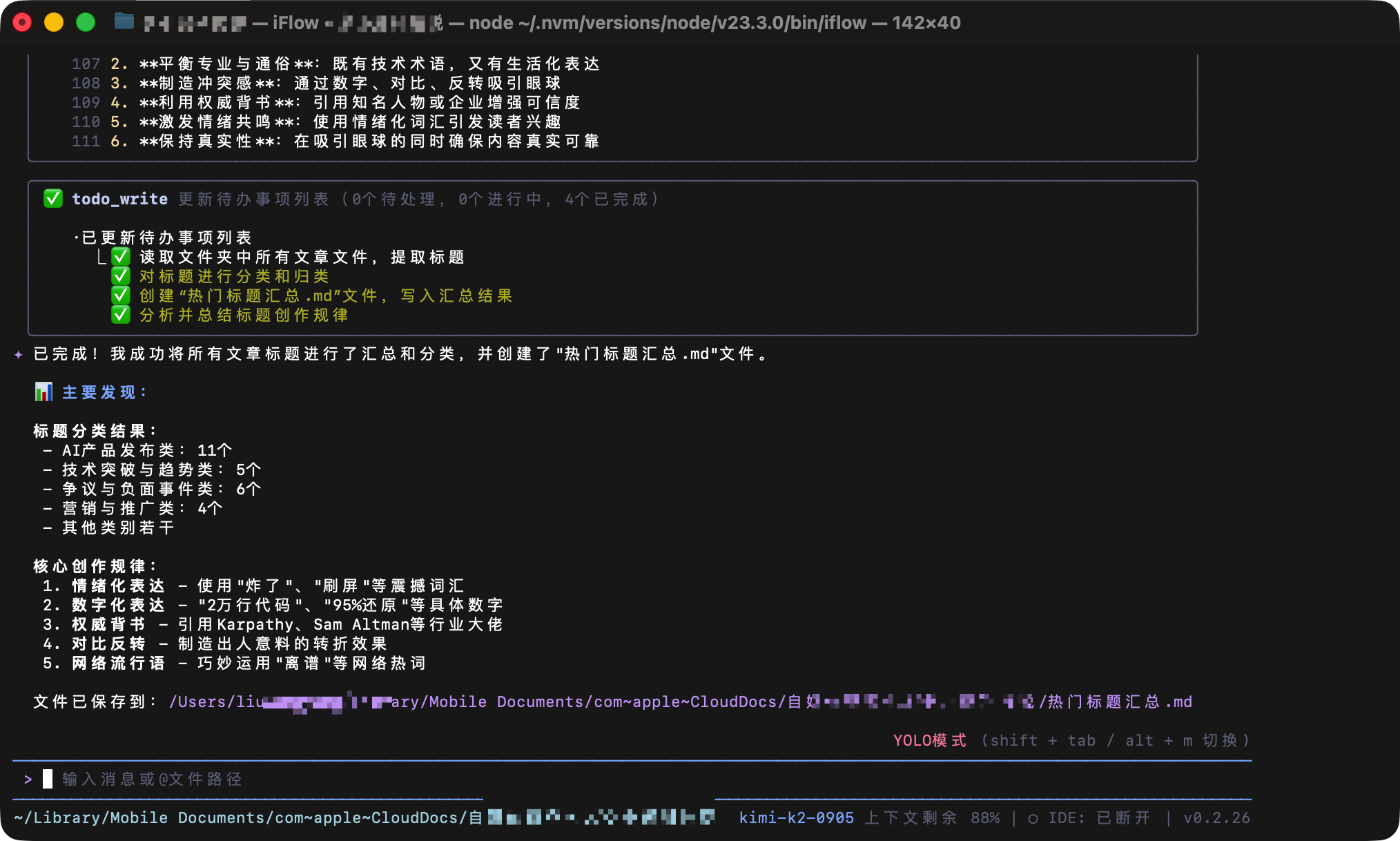The height and width of the screenshot is (841, 1400).
Task: Click the prompt arrow in input line
Action: (x=28, y=779)
